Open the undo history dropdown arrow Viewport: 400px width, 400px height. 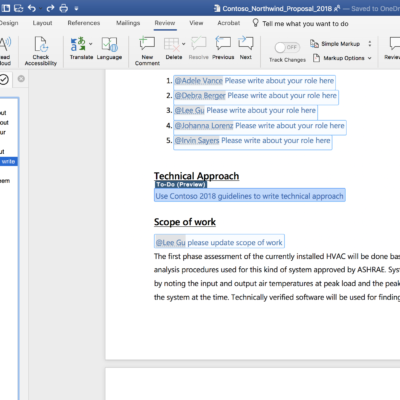(x=41, y=8)
